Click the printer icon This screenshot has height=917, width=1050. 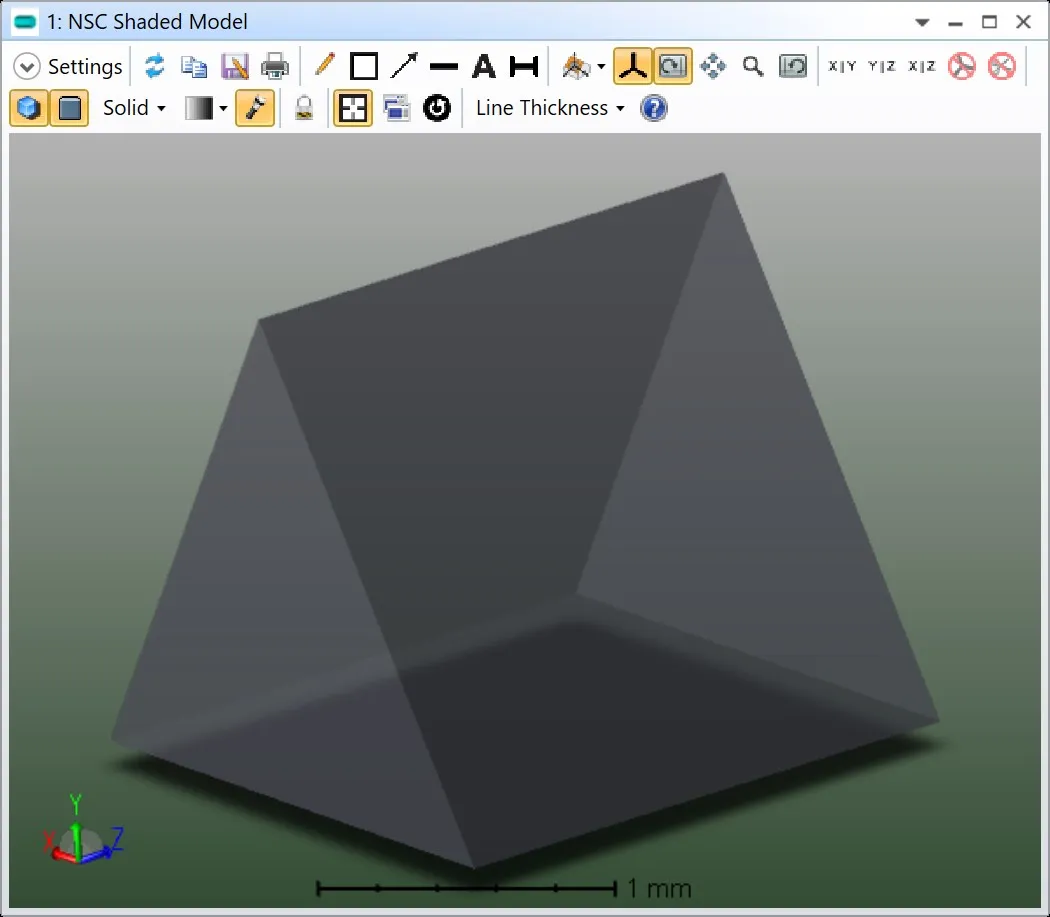pos(274,67)
